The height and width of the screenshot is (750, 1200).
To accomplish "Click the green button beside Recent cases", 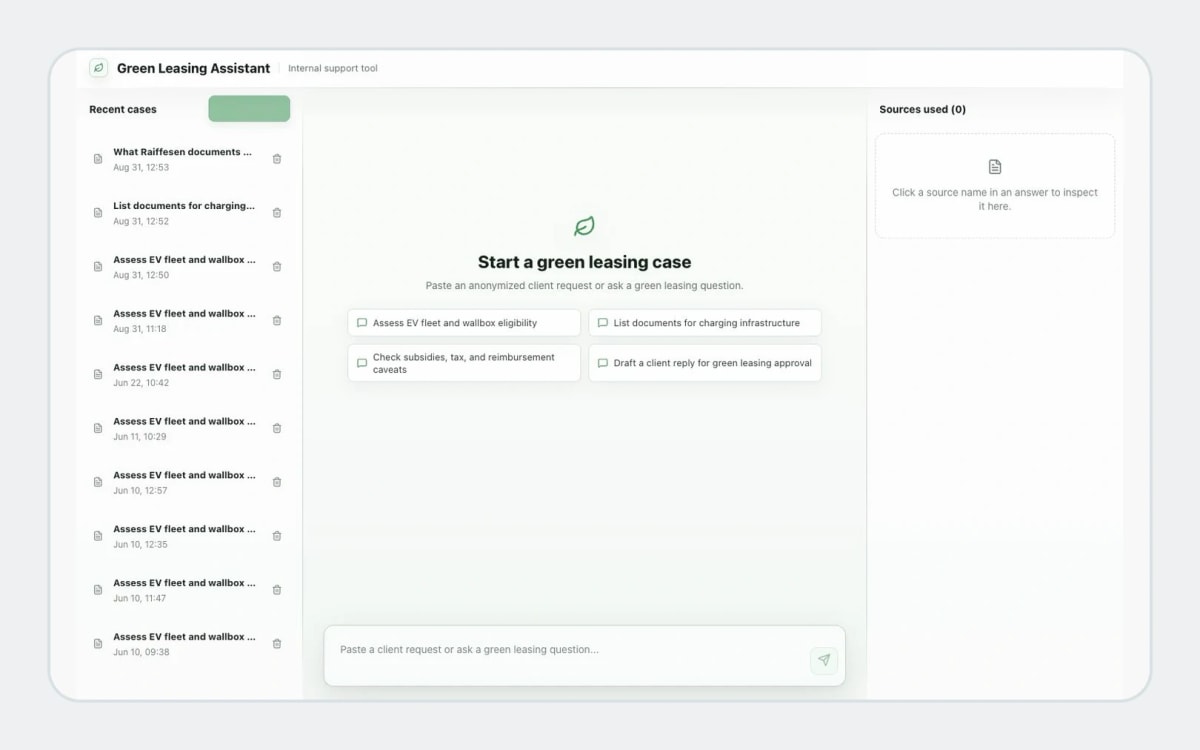I will (x=249, y=109).
